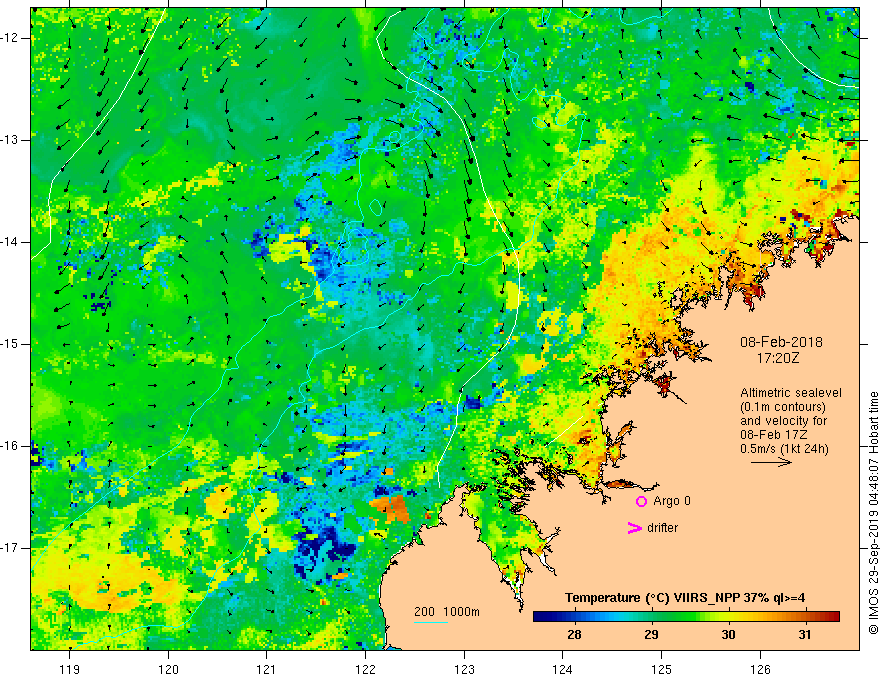Click the latitude axis label -12
The image size is (880, 680).
10,38
